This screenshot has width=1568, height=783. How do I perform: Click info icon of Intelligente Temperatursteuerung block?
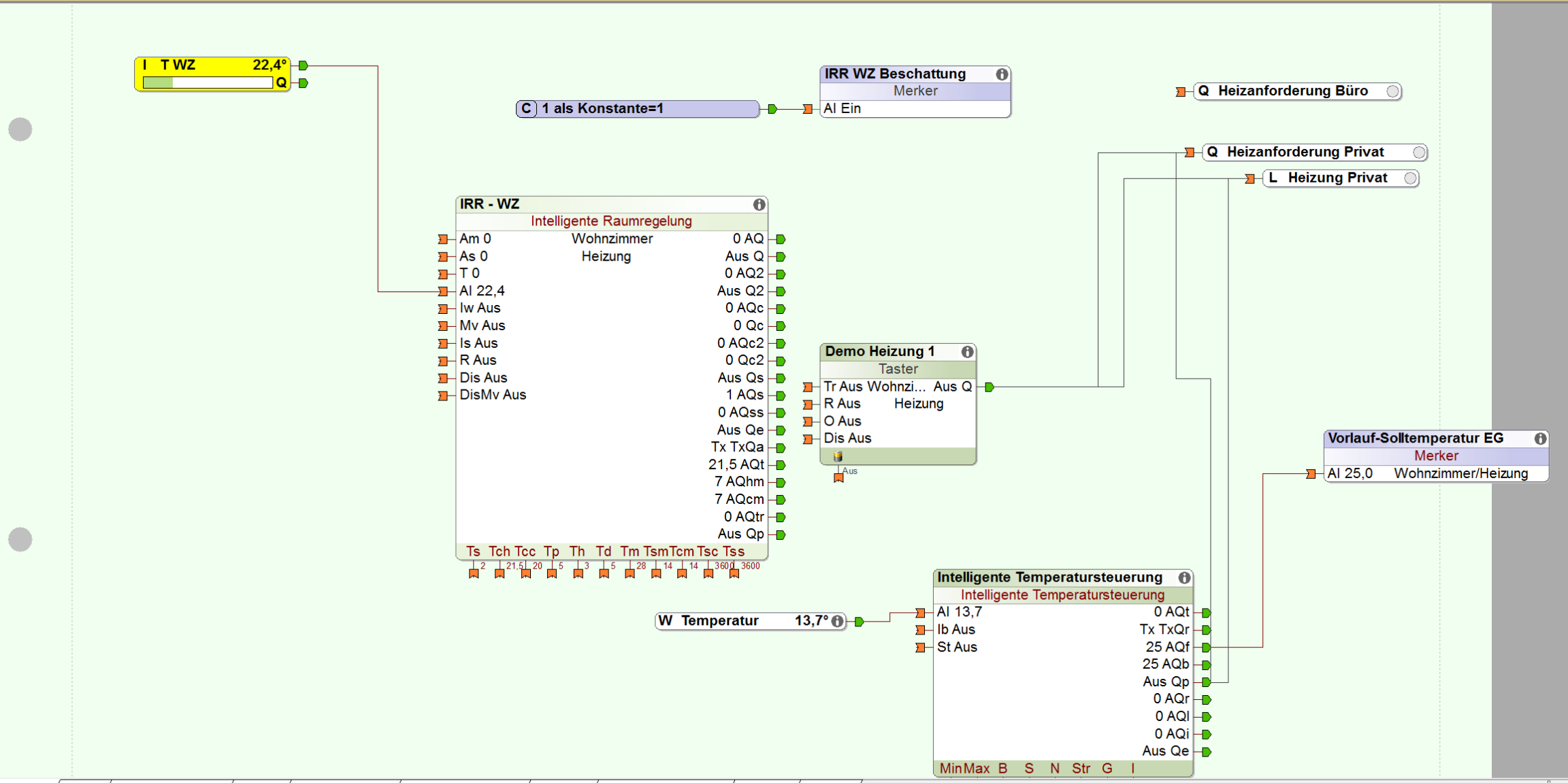point(1184,578)
